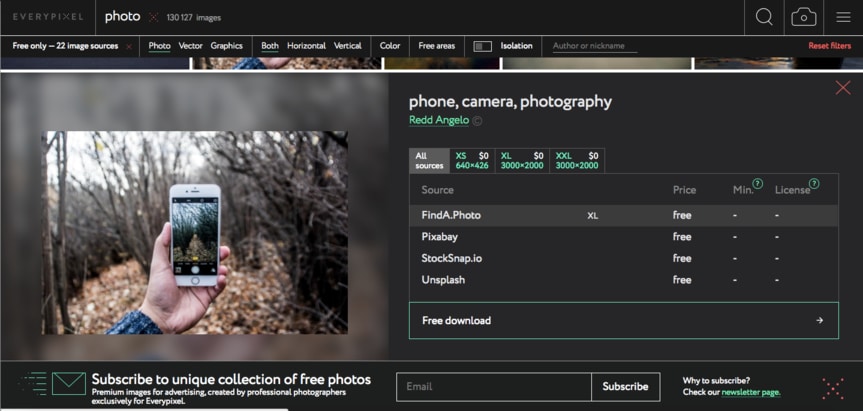Open the search magnifier icon
This screenshot has width=863, height=411.
(764, 17)
